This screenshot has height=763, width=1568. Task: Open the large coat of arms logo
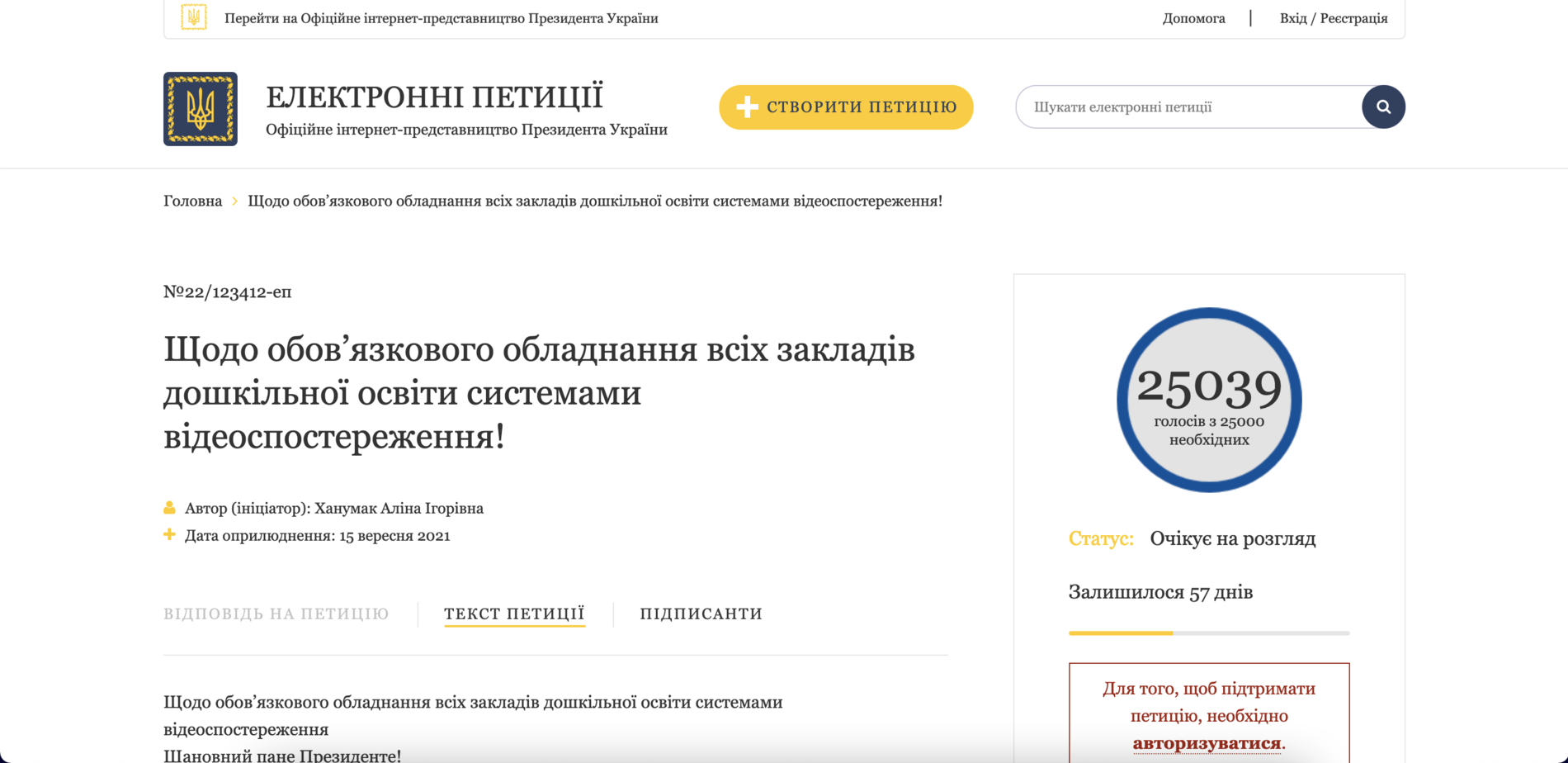click(x=201, y=109)
